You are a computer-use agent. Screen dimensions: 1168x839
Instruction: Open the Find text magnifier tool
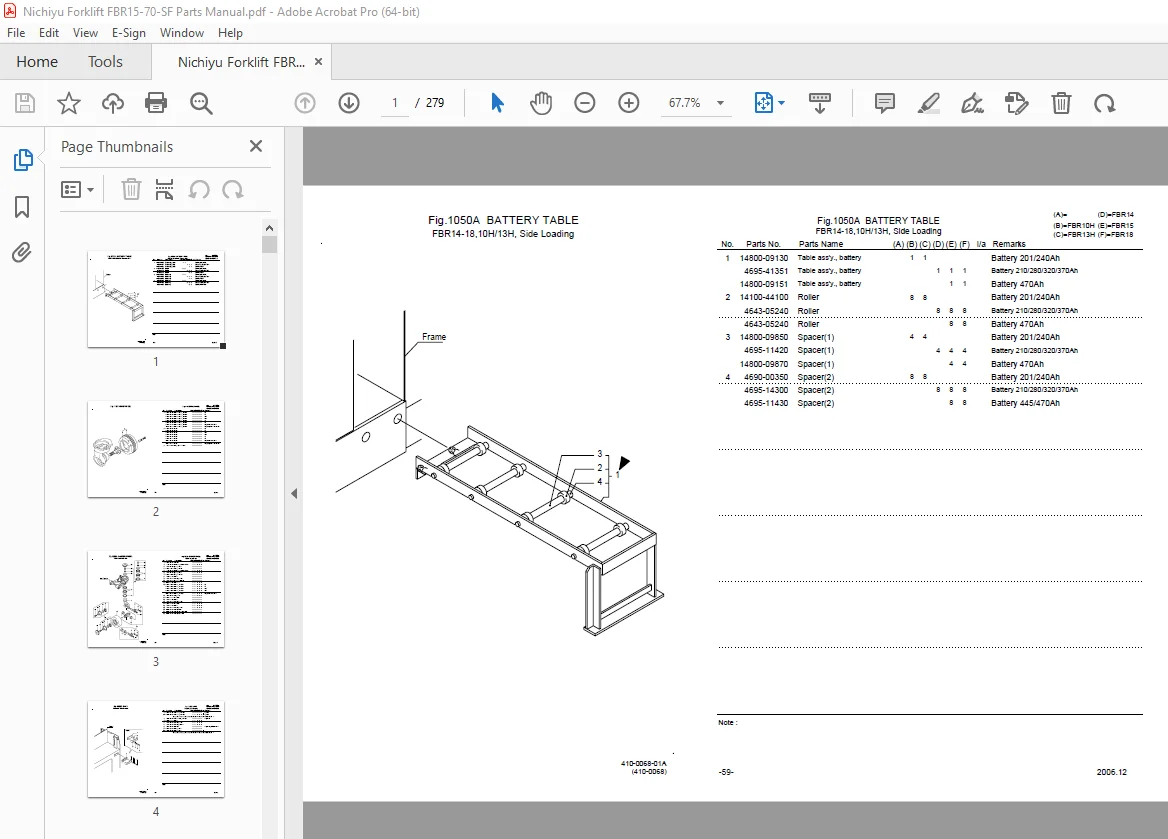201,103
